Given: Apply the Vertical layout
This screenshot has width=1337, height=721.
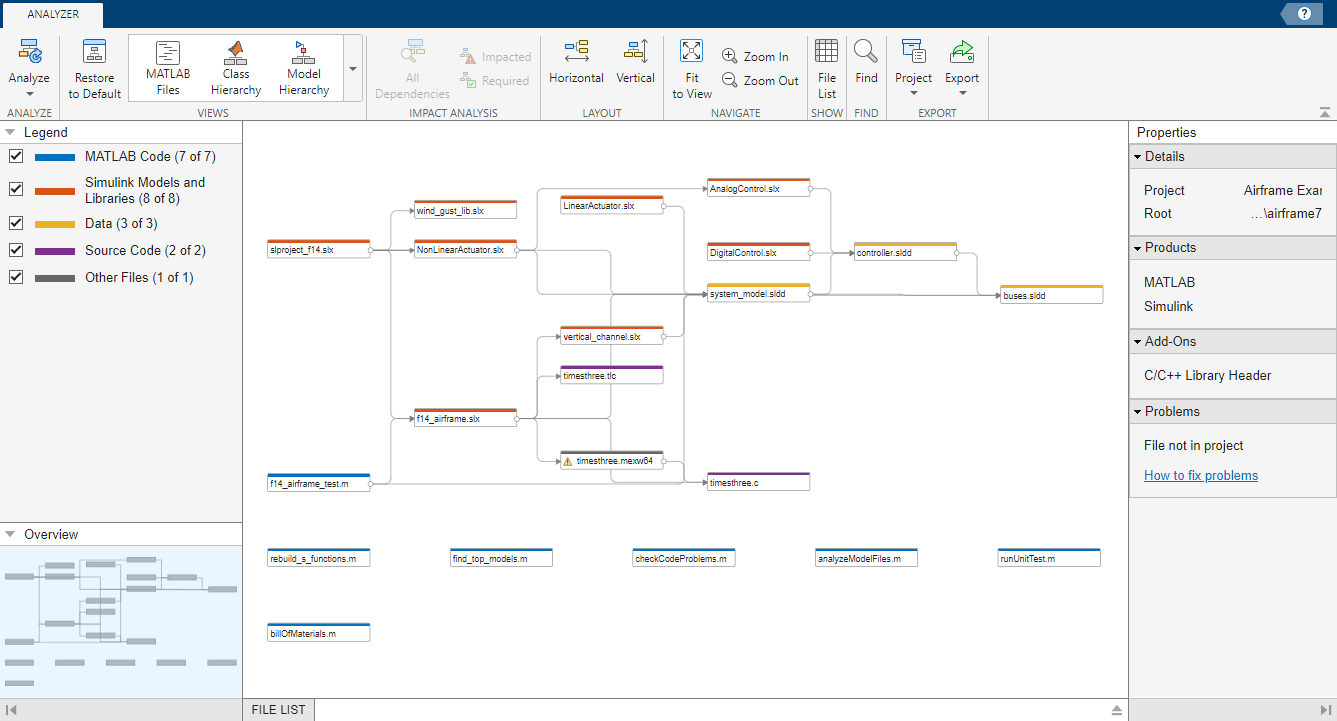Looking at the screenshot, I should coord(635,67).
